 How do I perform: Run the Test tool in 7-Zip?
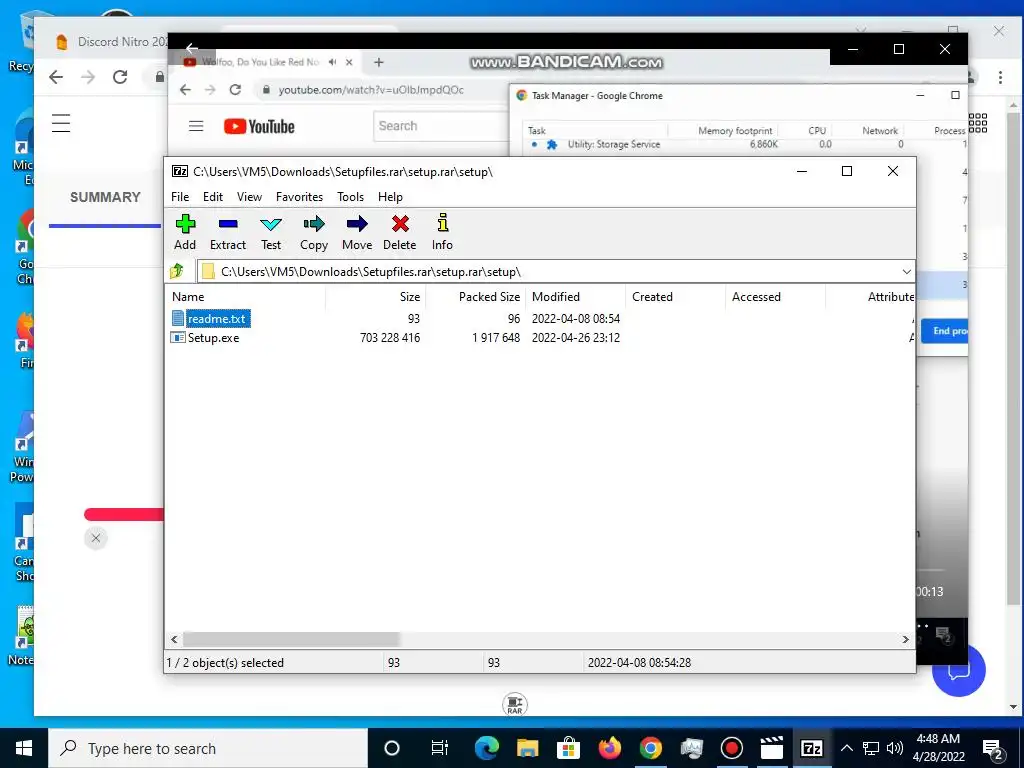click(x=270, y=232)
